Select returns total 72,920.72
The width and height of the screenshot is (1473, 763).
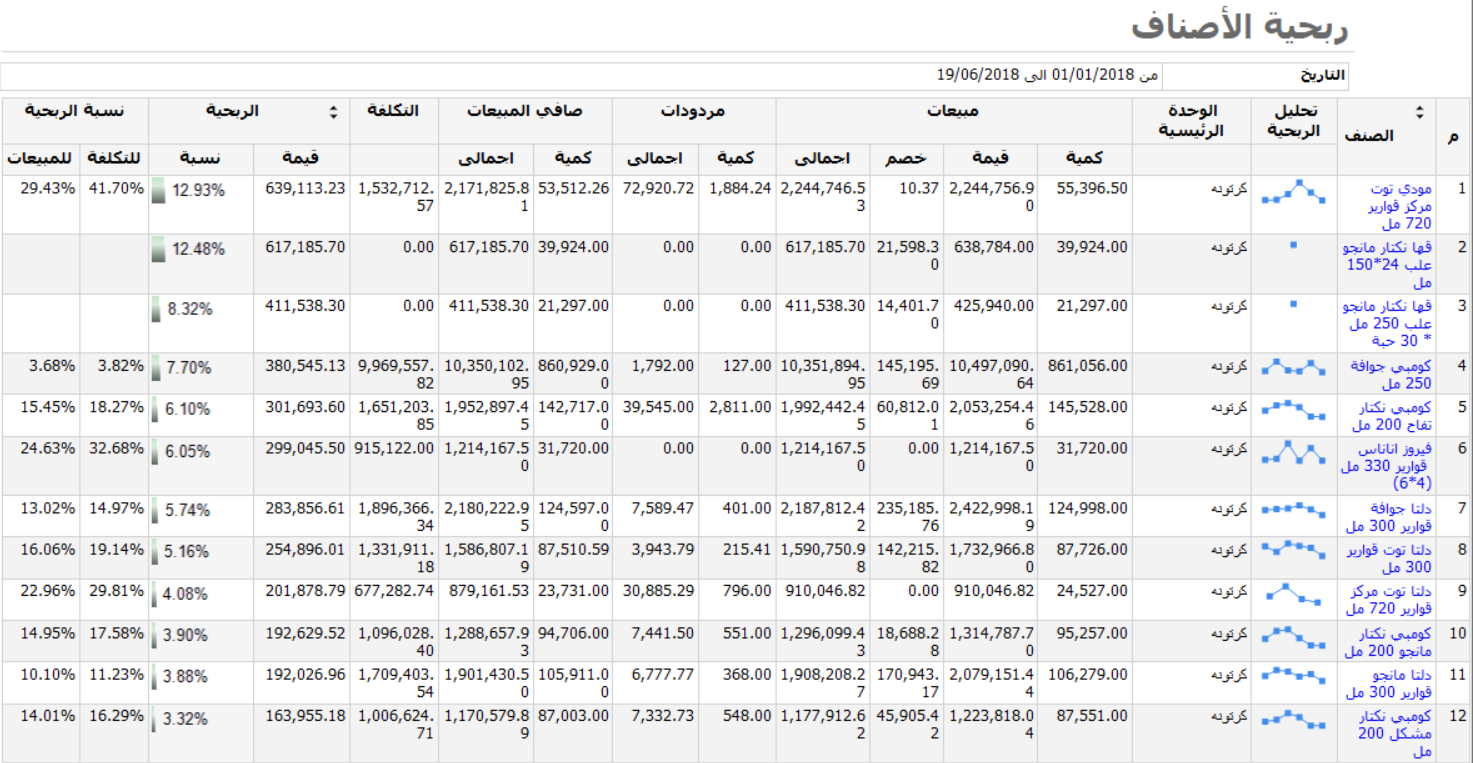click(657, 188)
